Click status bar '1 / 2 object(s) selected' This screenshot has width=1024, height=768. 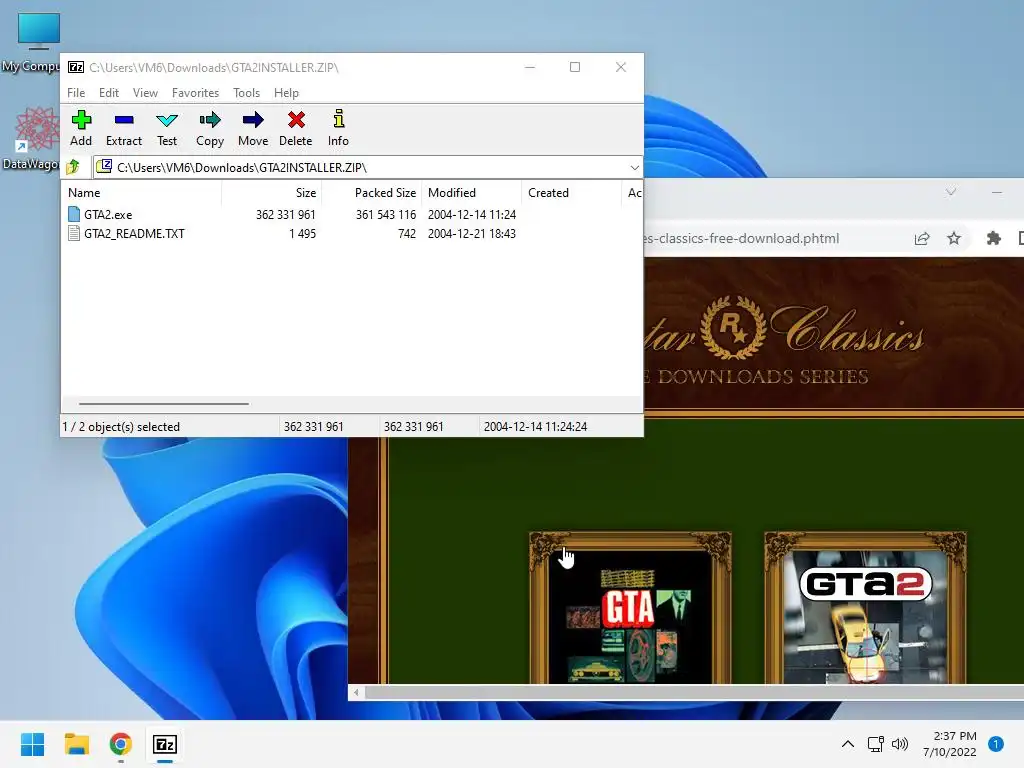pyautogui.click(x=121, y=426)
